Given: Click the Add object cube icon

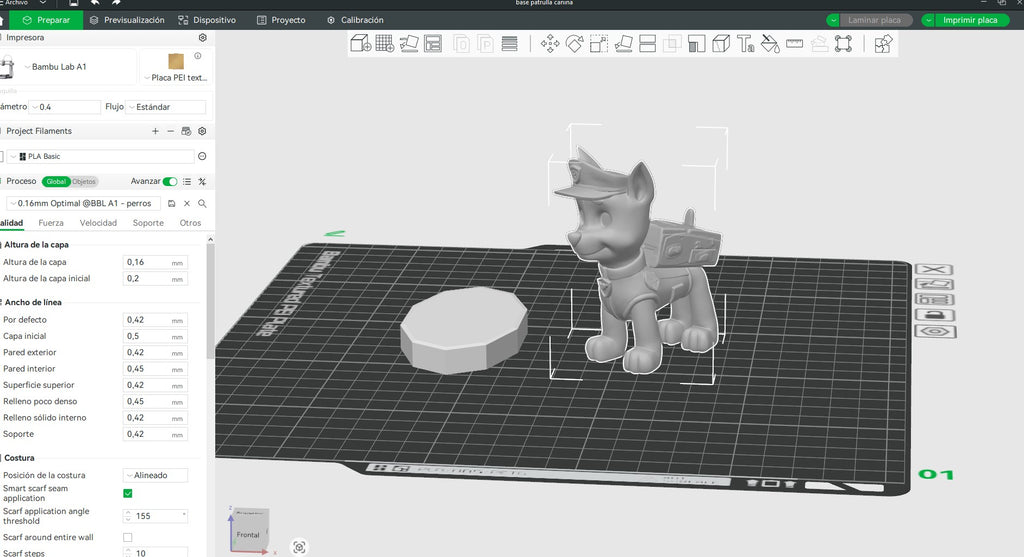Looking at the screenshot, I should 360,44.
